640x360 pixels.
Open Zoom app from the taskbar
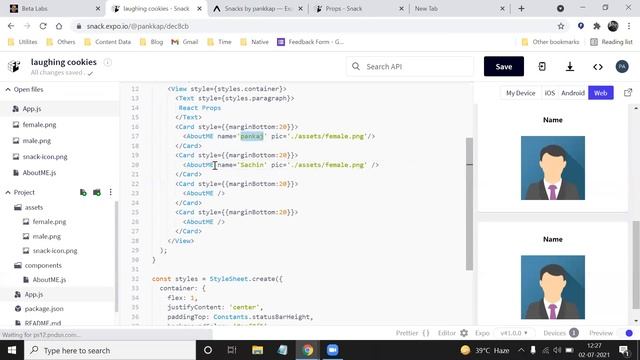pyautogui.click(x=332, y=350)
